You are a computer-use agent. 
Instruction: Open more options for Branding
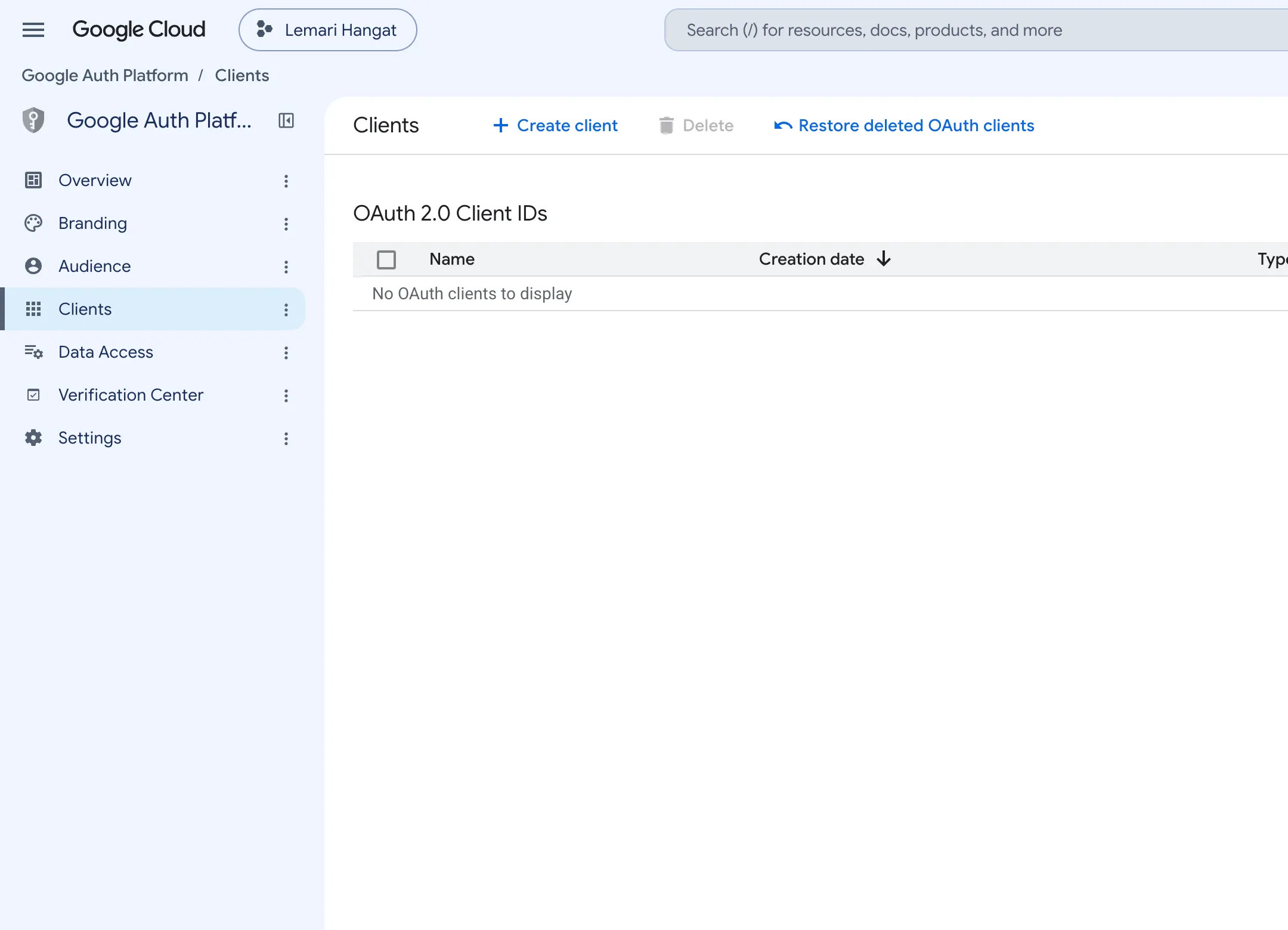coord(286,224)
